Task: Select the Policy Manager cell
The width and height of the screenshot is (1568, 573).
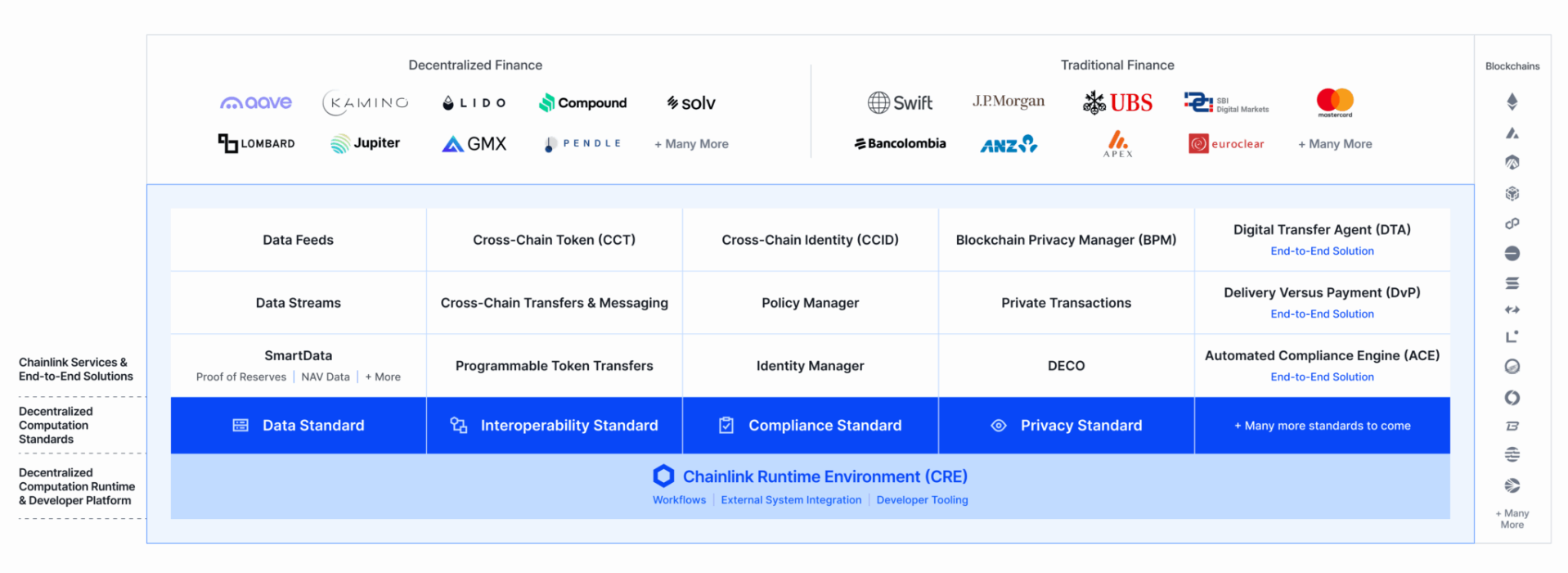Action: (811, 303)
